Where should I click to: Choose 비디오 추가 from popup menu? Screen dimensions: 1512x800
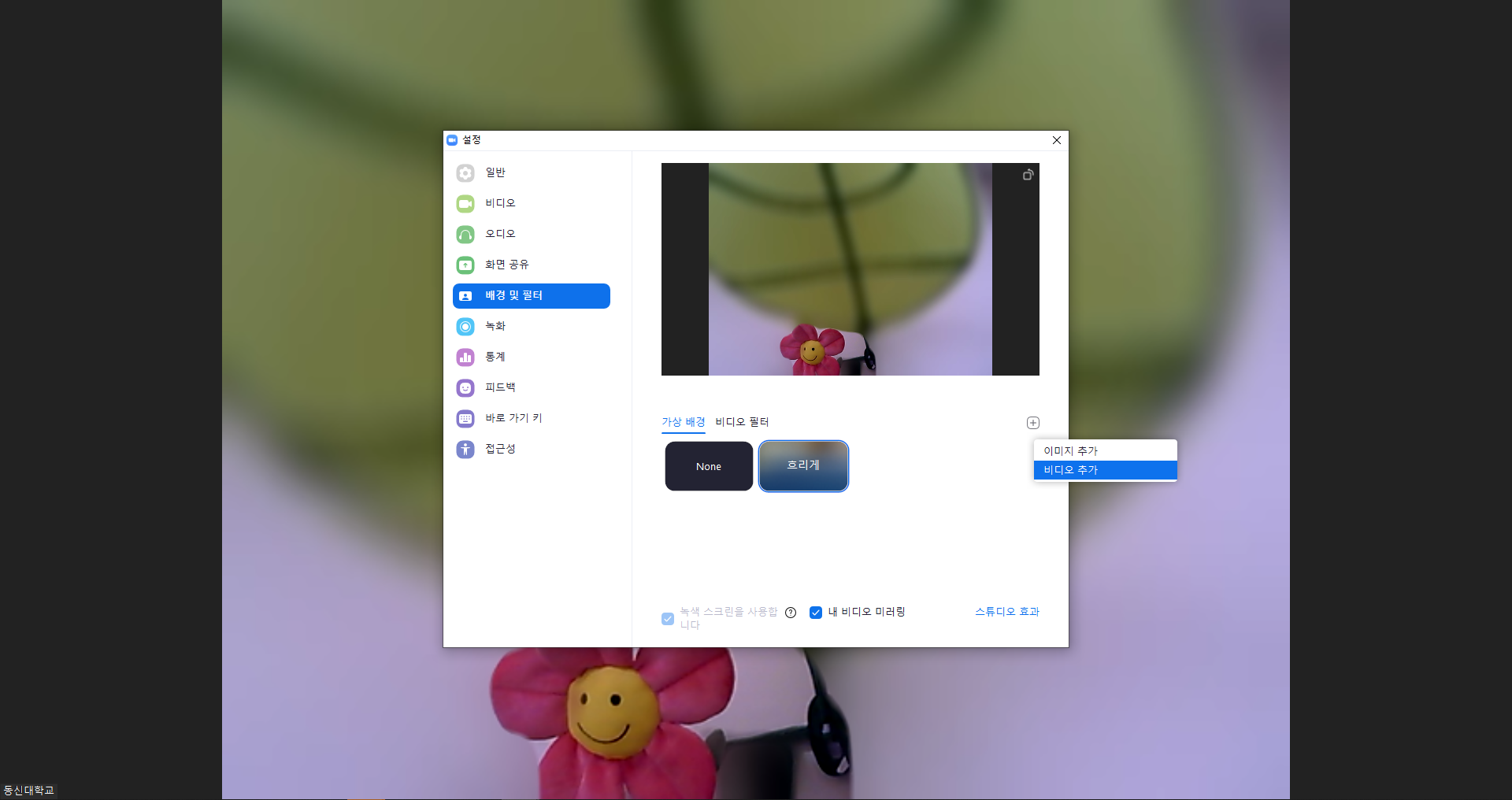click(1105, 469)
